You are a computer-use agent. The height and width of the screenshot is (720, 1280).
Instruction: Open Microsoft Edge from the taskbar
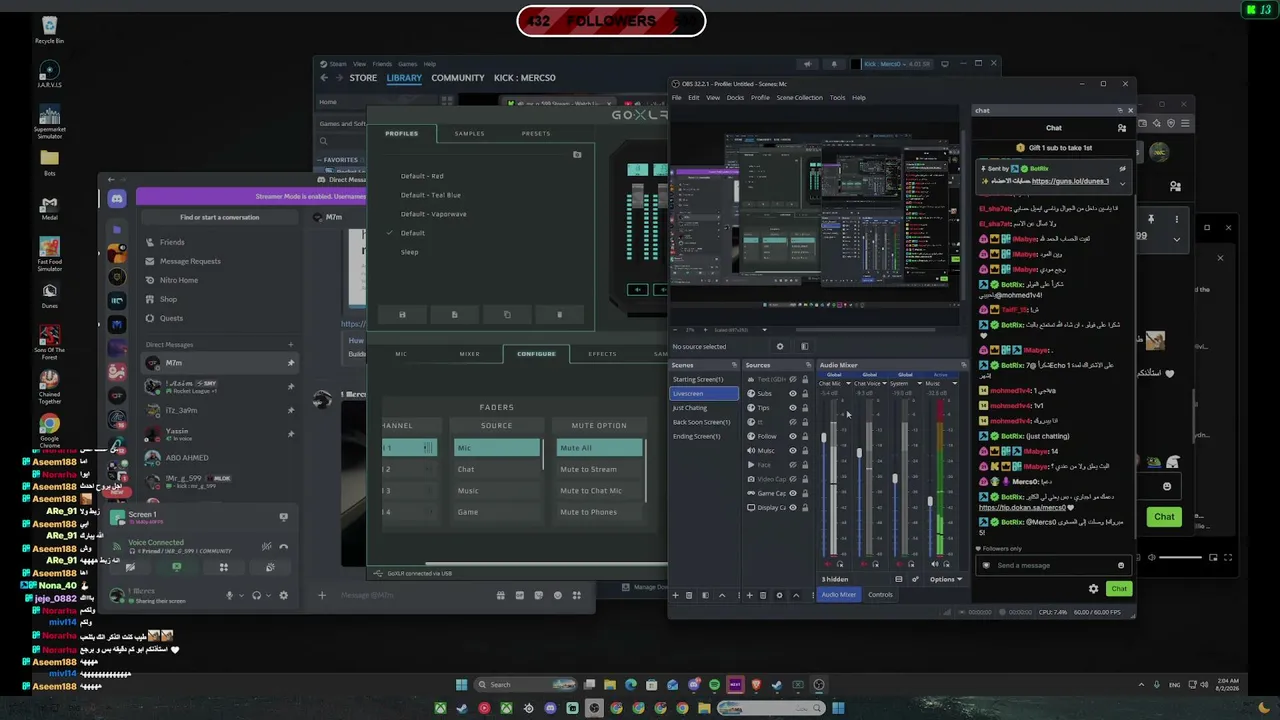pos(631,685)
